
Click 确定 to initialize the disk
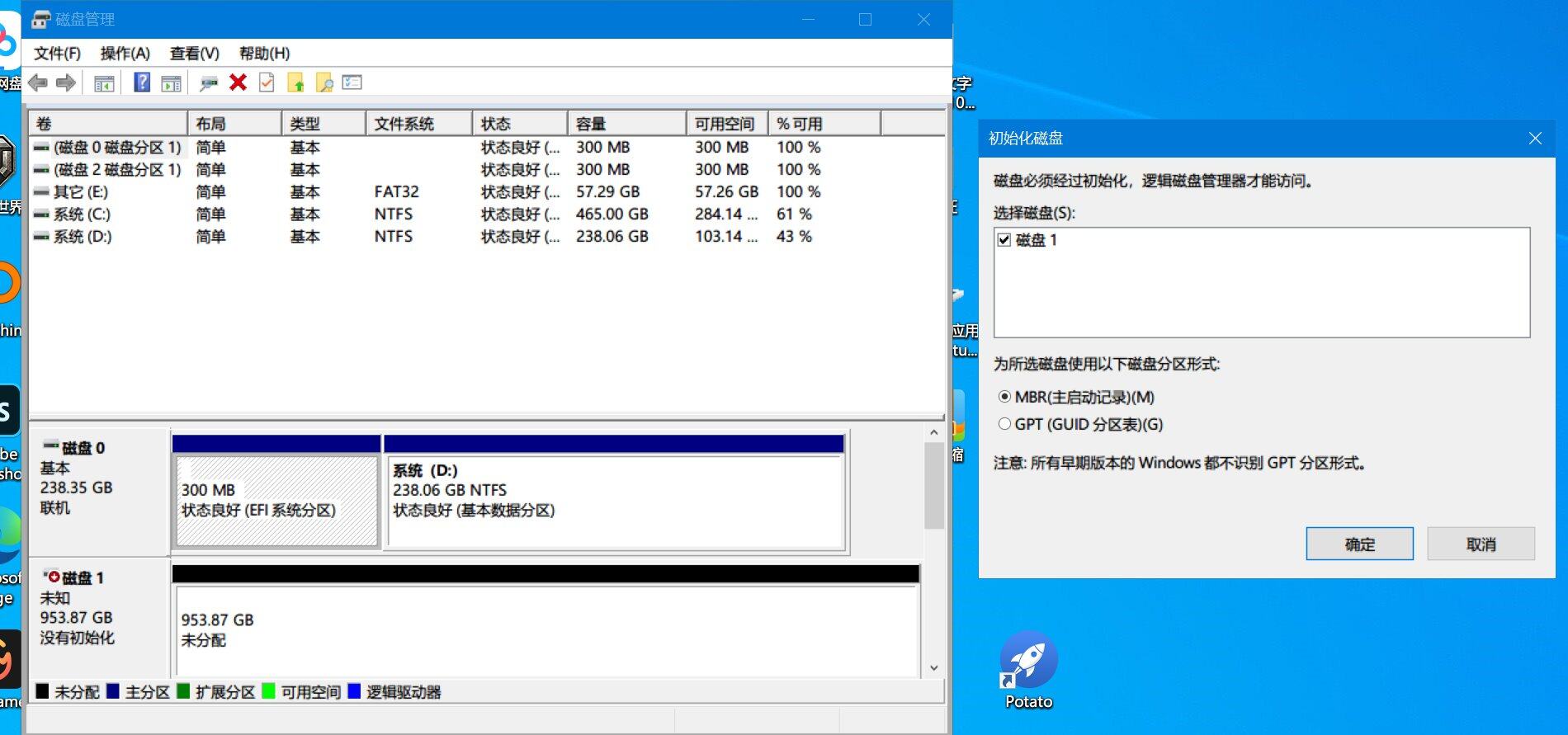pyautogui.click(x=1359, y=544)
